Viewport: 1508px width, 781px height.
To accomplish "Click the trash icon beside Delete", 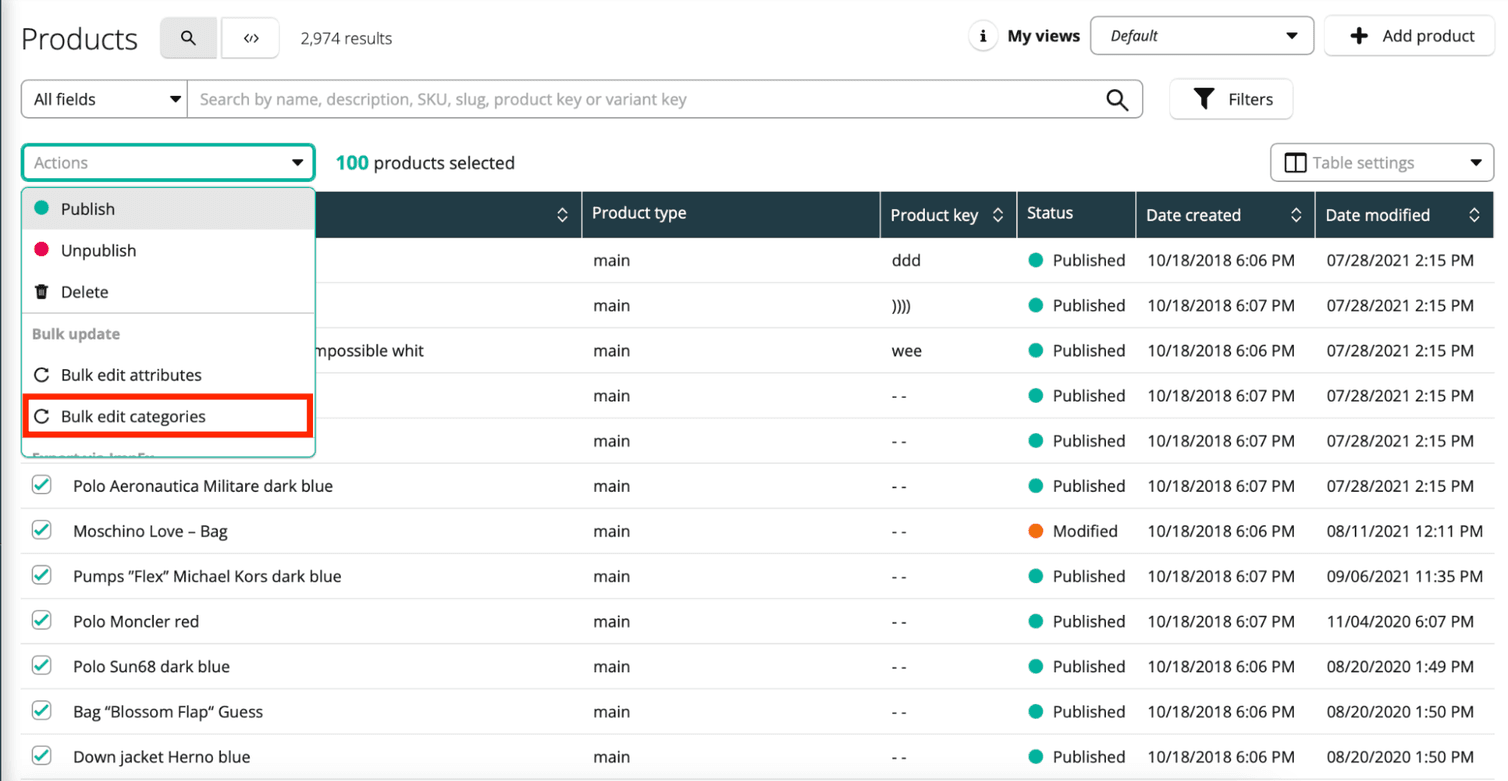I will pyautogui.click(x=41, y=291).
